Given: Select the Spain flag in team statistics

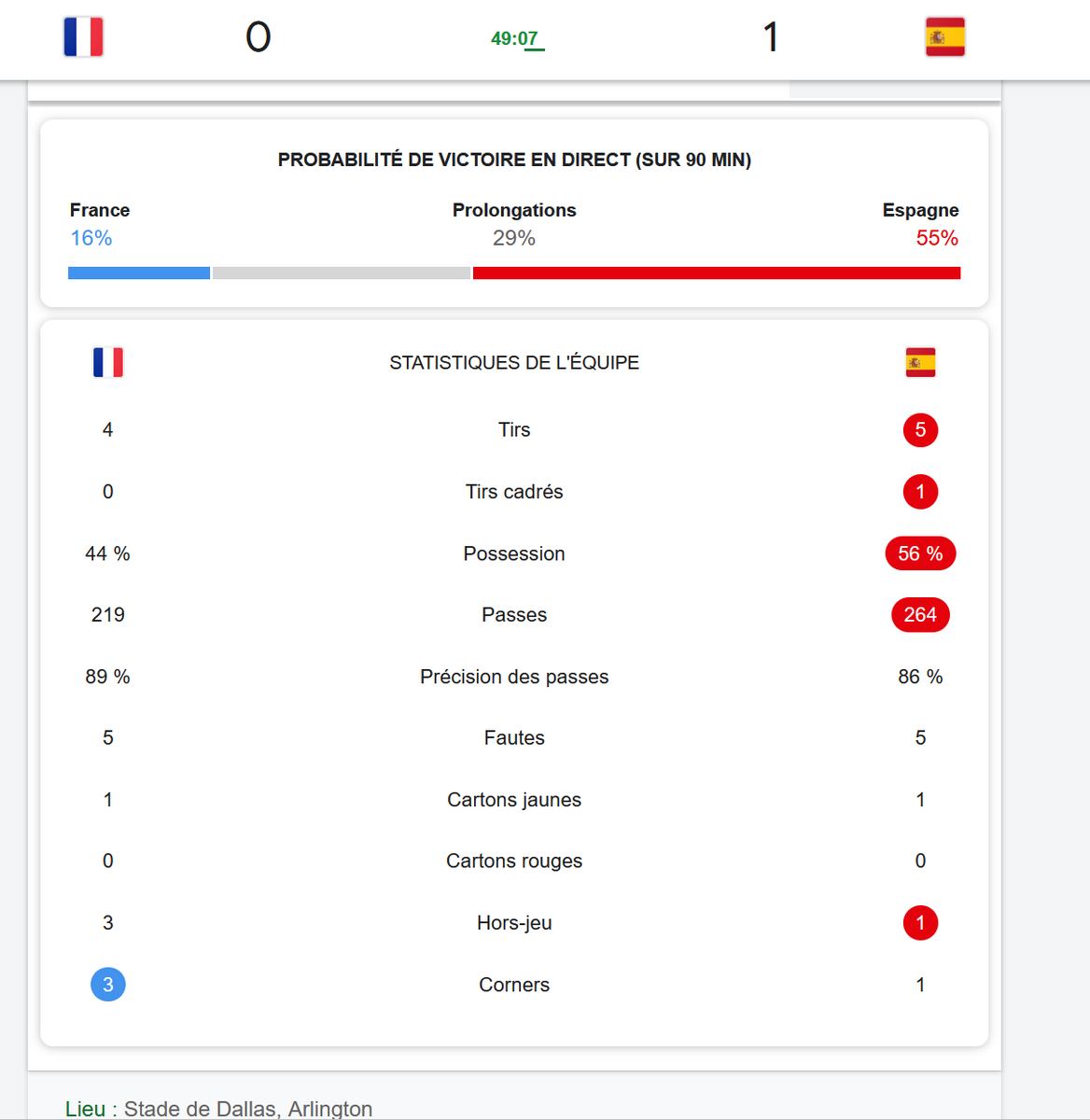Looking at the screenshot, I should tap(920, 362).
